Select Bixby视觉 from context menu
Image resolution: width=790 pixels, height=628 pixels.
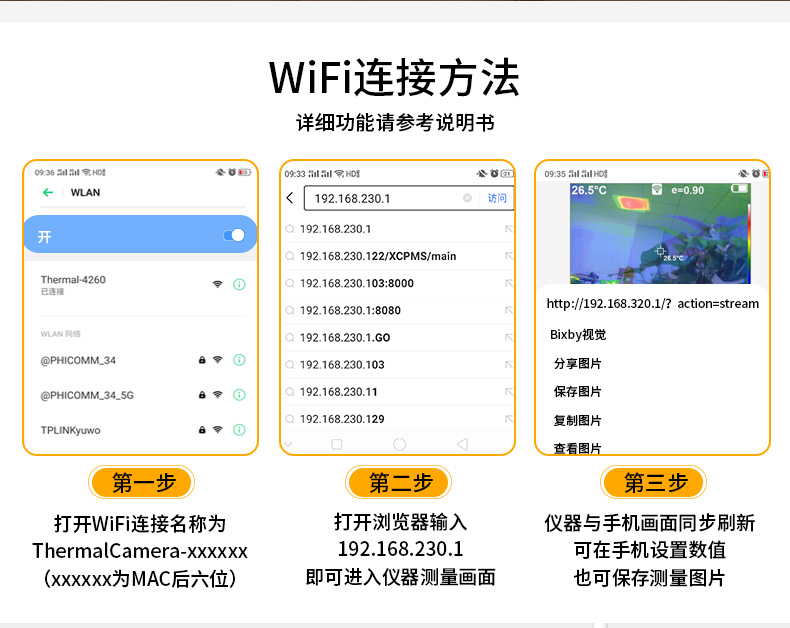[x=578, y=334]
